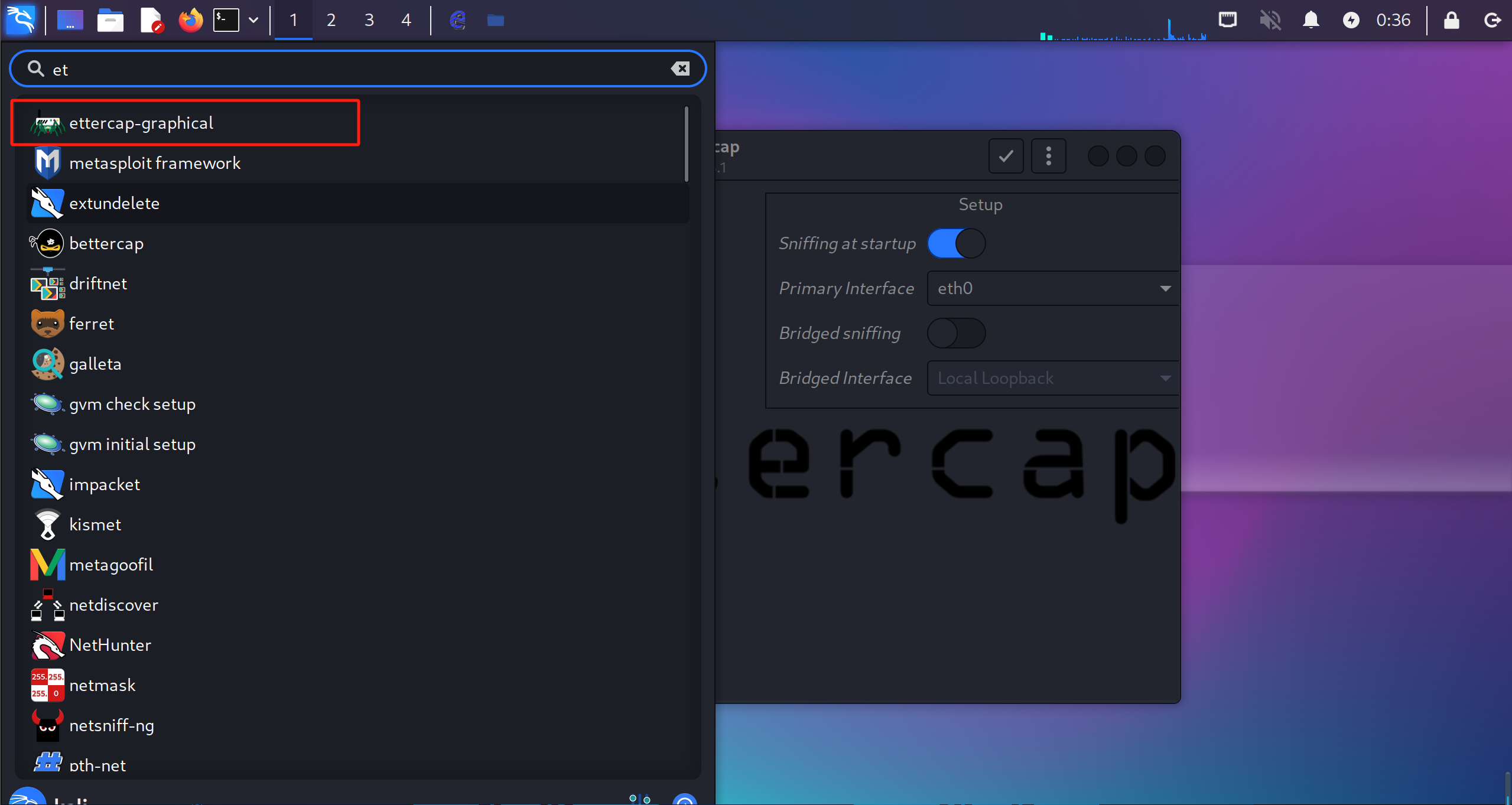Switch to workspace 4
This screenshot has width=1512, height=805.
point(406,20)
